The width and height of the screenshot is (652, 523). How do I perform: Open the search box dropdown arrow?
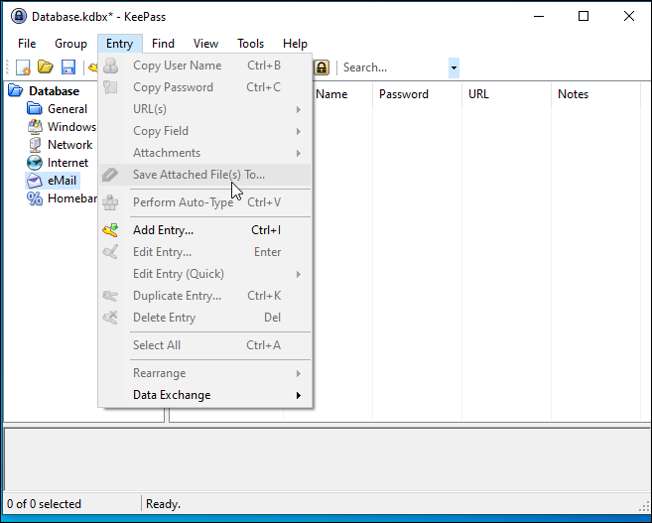pyautogui.click(x=454, y=67)
